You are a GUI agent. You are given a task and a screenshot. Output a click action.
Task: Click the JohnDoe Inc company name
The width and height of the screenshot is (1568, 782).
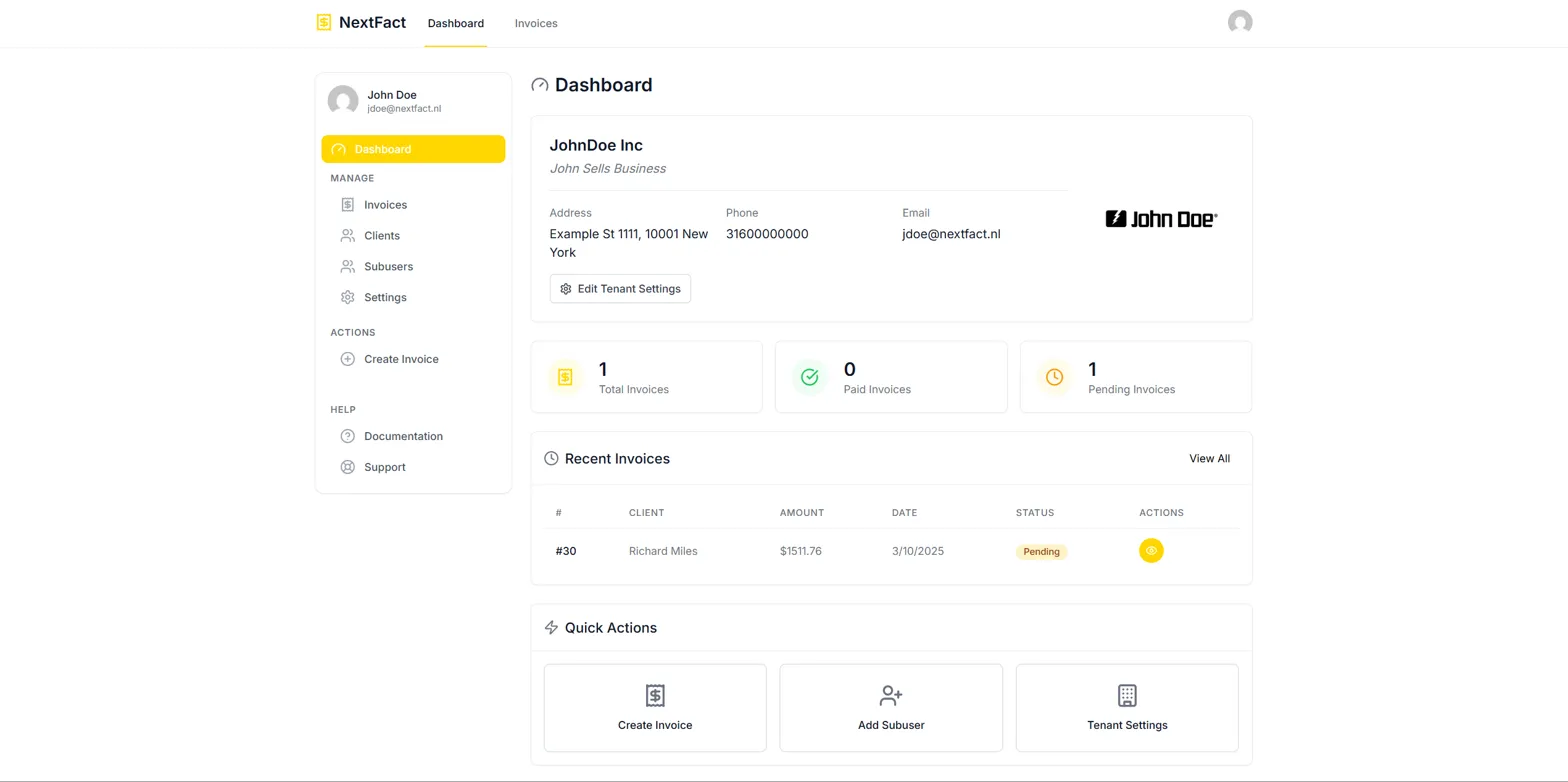tap(596, 146)
